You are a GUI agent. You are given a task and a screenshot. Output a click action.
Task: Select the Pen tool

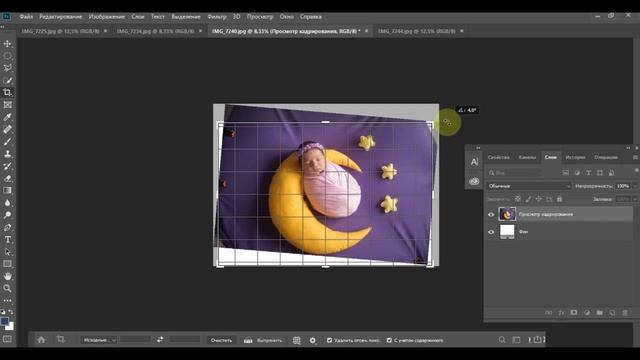[x=7, y=227]
